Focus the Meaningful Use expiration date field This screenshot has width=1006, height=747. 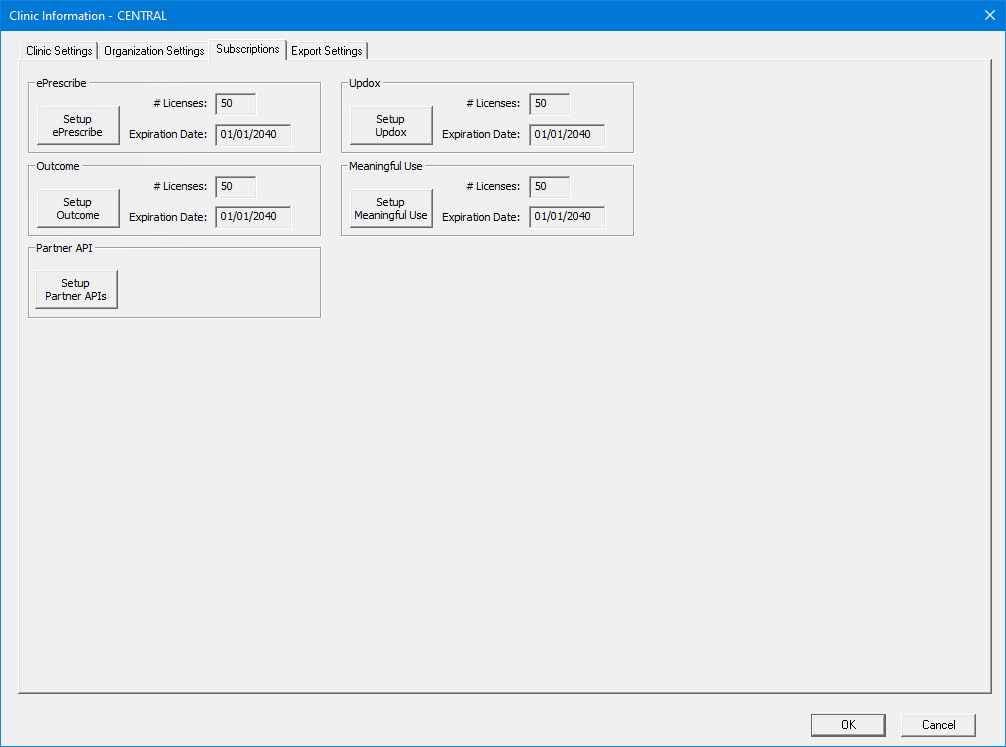567,217
